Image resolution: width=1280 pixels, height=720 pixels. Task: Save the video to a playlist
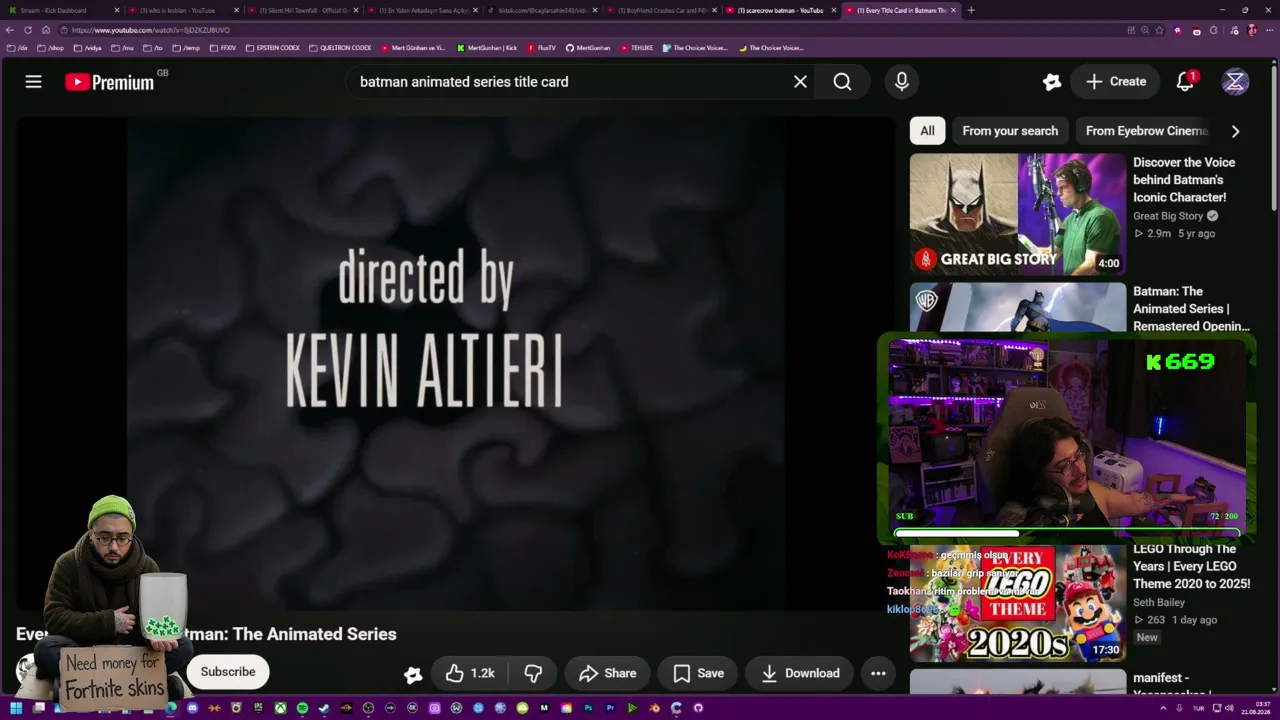698,673
